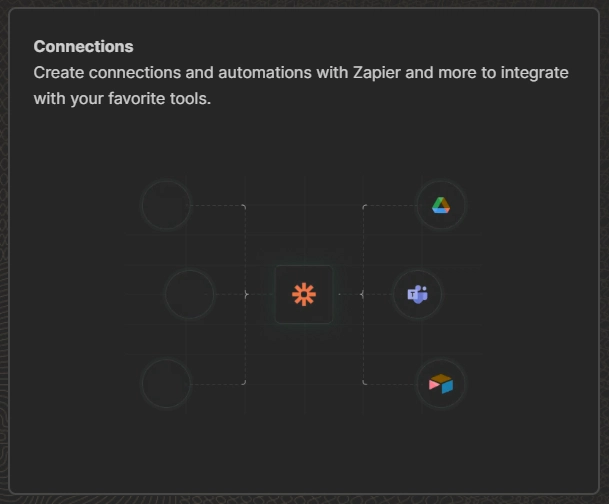This screenshot has height=504, width=609.
Task: Choose the Airtable icon
Action: pos(441,384)
